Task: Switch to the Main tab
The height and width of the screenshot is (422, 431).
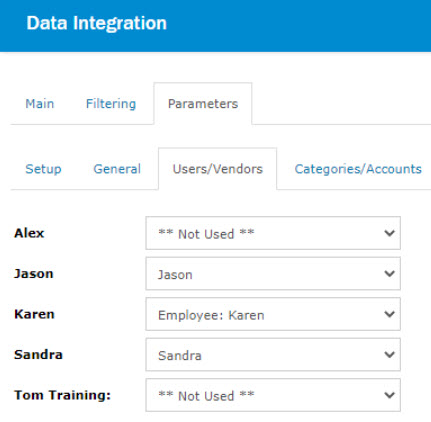Action: click(x=40, y=104)
